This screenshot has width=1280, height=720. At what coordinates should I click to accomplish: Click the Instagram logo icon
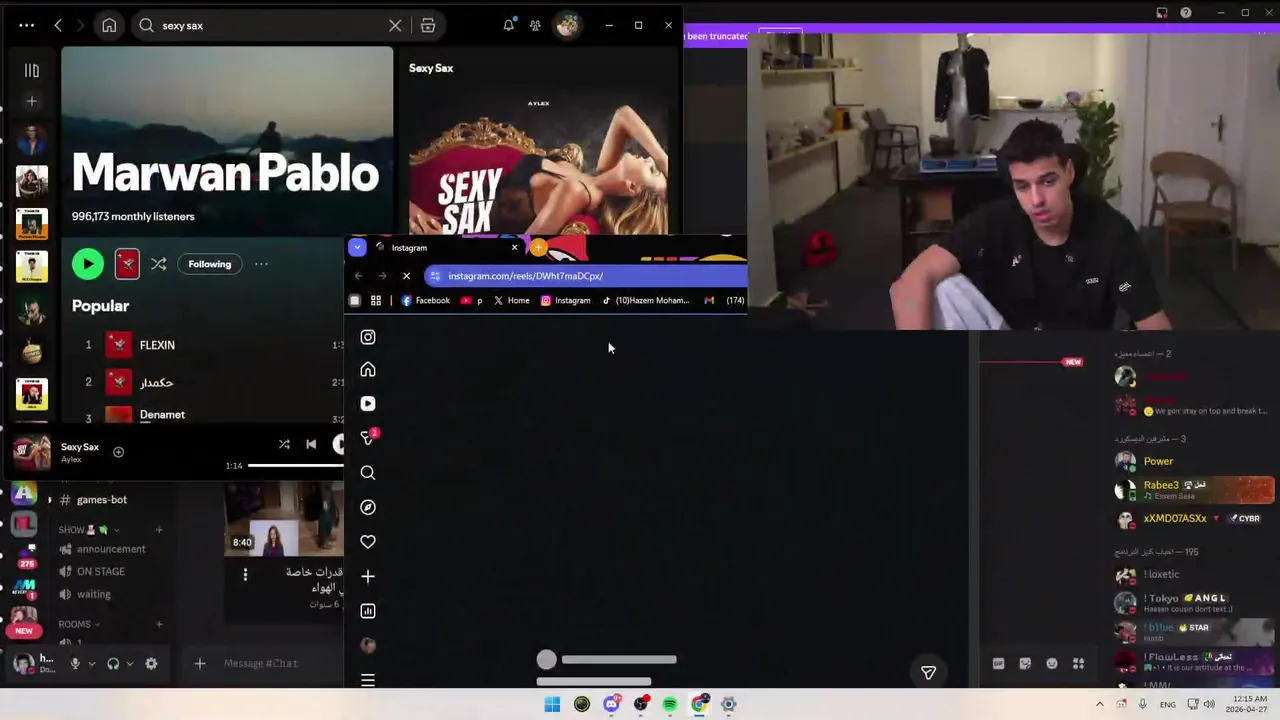[x=368, y=337]
